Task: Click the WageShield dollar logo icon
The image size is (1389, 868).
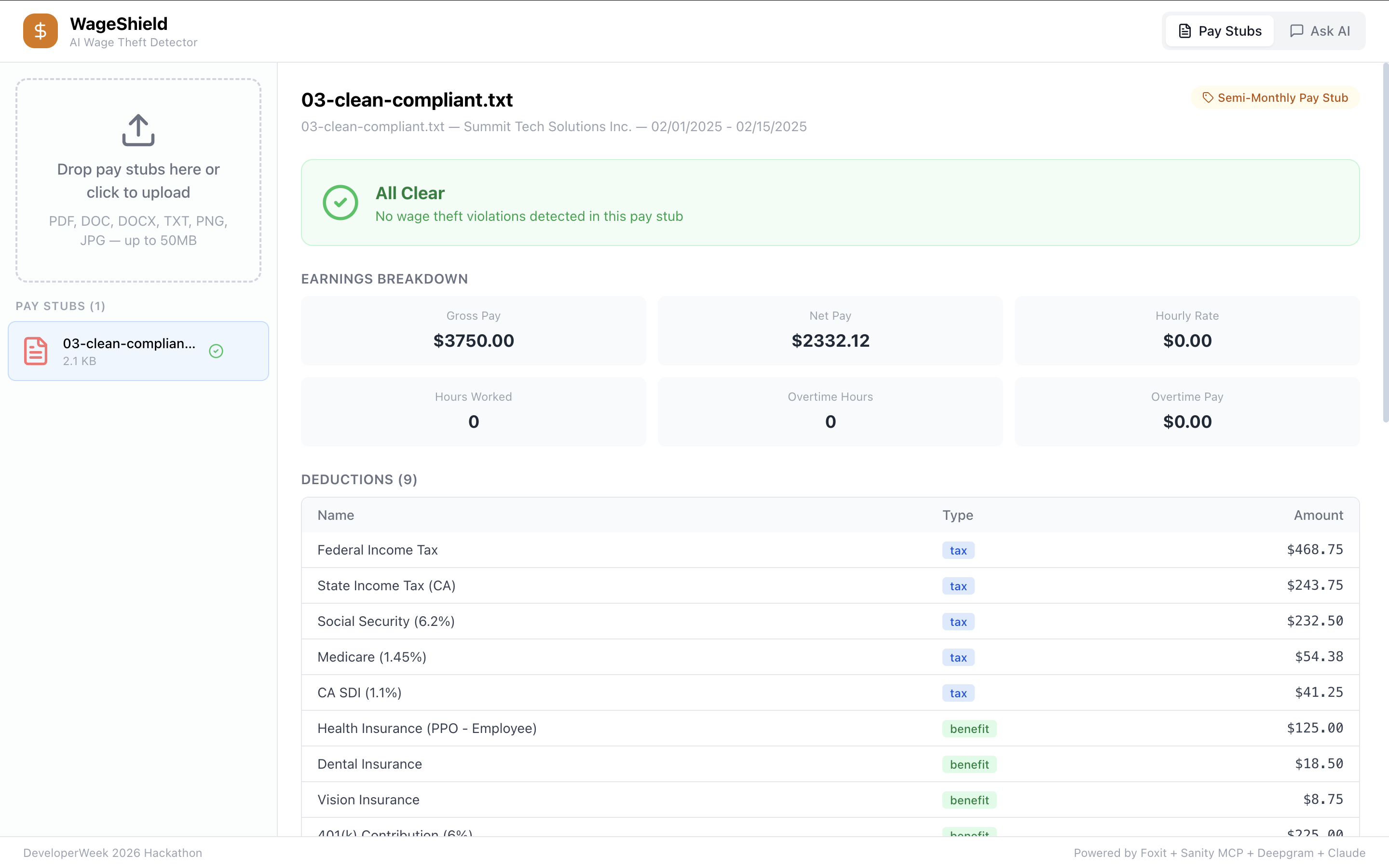Action: coord(40,31)
